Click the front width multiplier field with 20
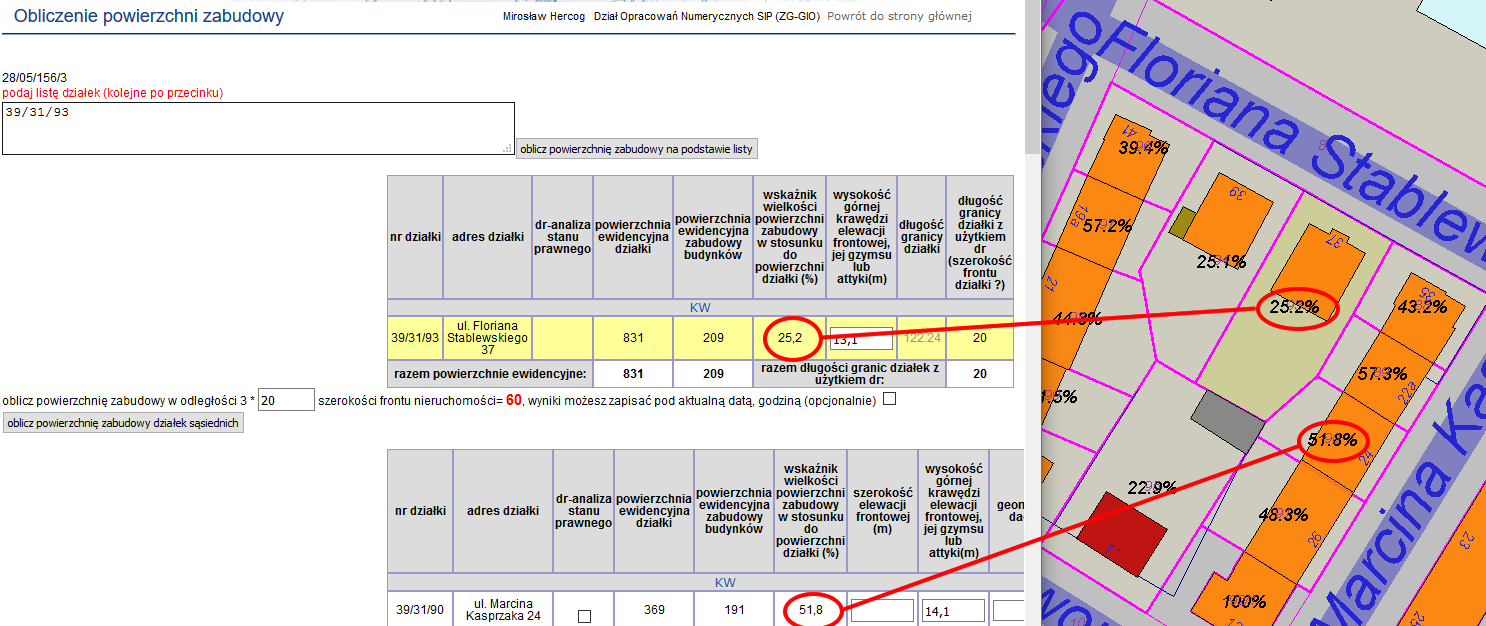 coord(286,400)
